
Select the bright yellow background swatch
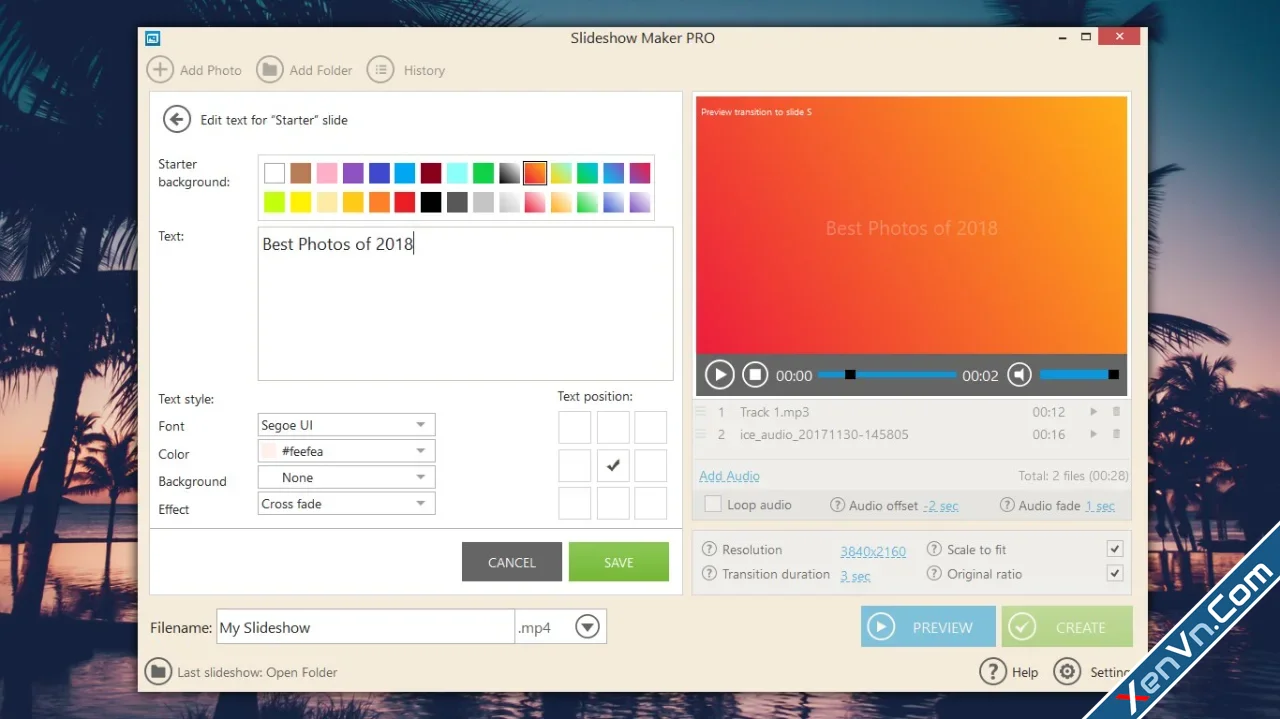pos(300,202)
